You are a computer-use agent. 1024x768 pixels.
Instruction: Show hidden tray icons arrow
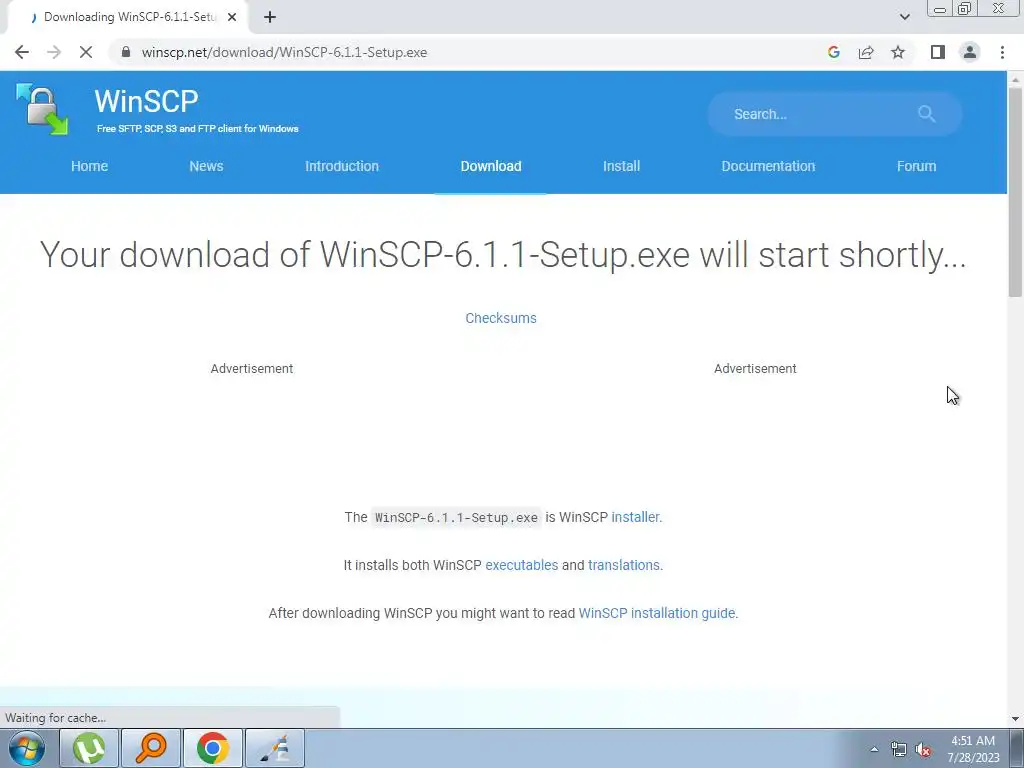(874, 749)
